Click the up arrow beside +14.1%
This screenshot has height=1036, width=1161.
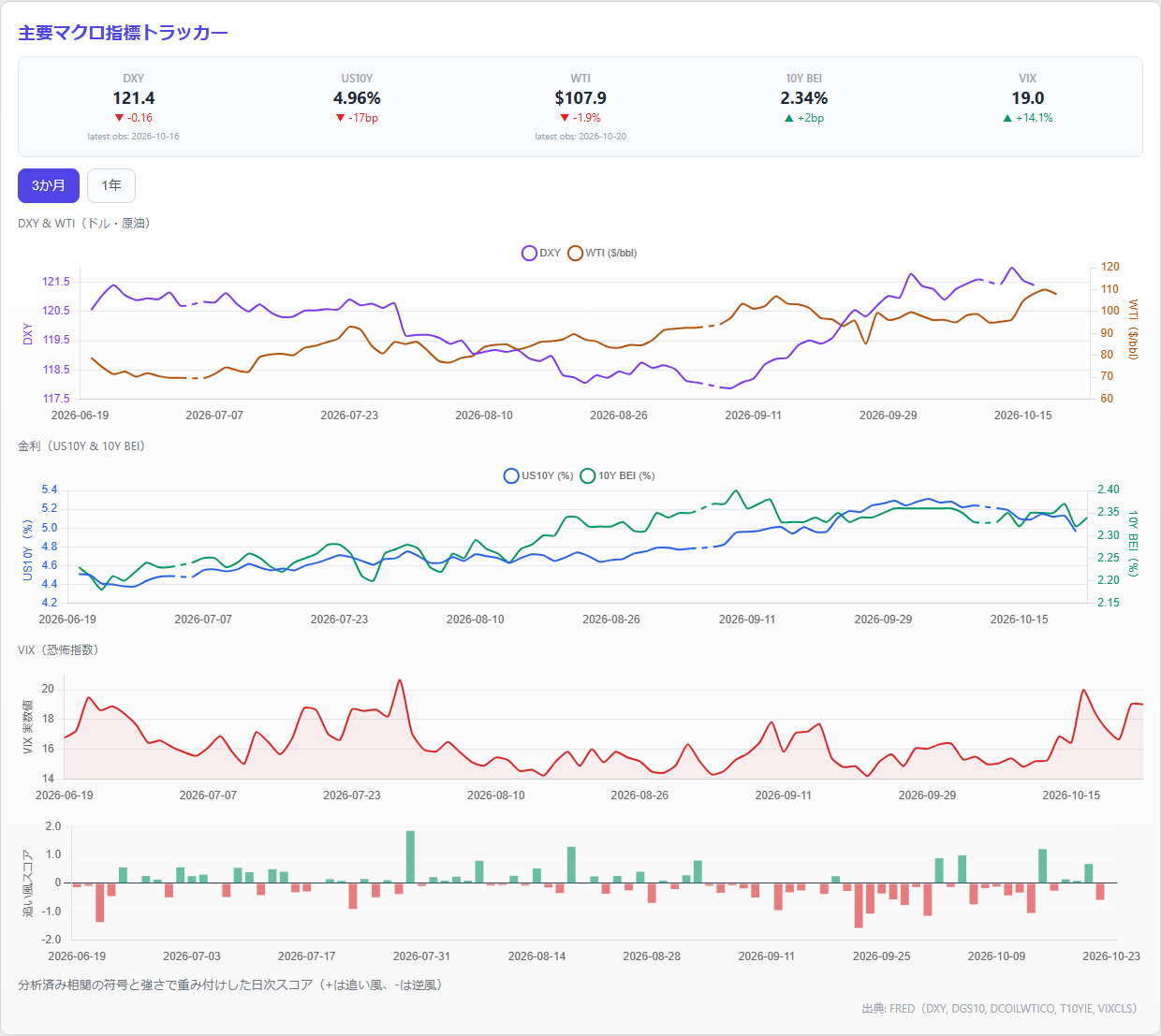point(1007,118)
